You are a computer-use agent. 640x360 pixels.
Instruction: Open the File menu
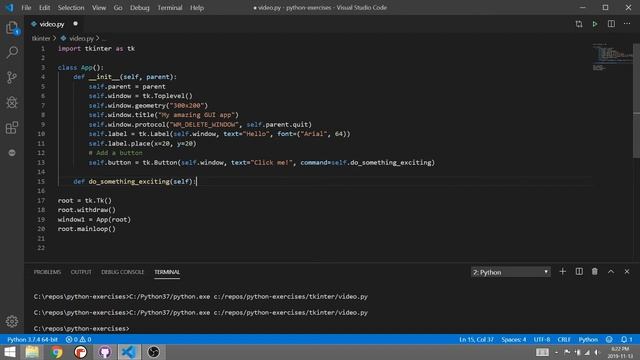coord(26,8)
